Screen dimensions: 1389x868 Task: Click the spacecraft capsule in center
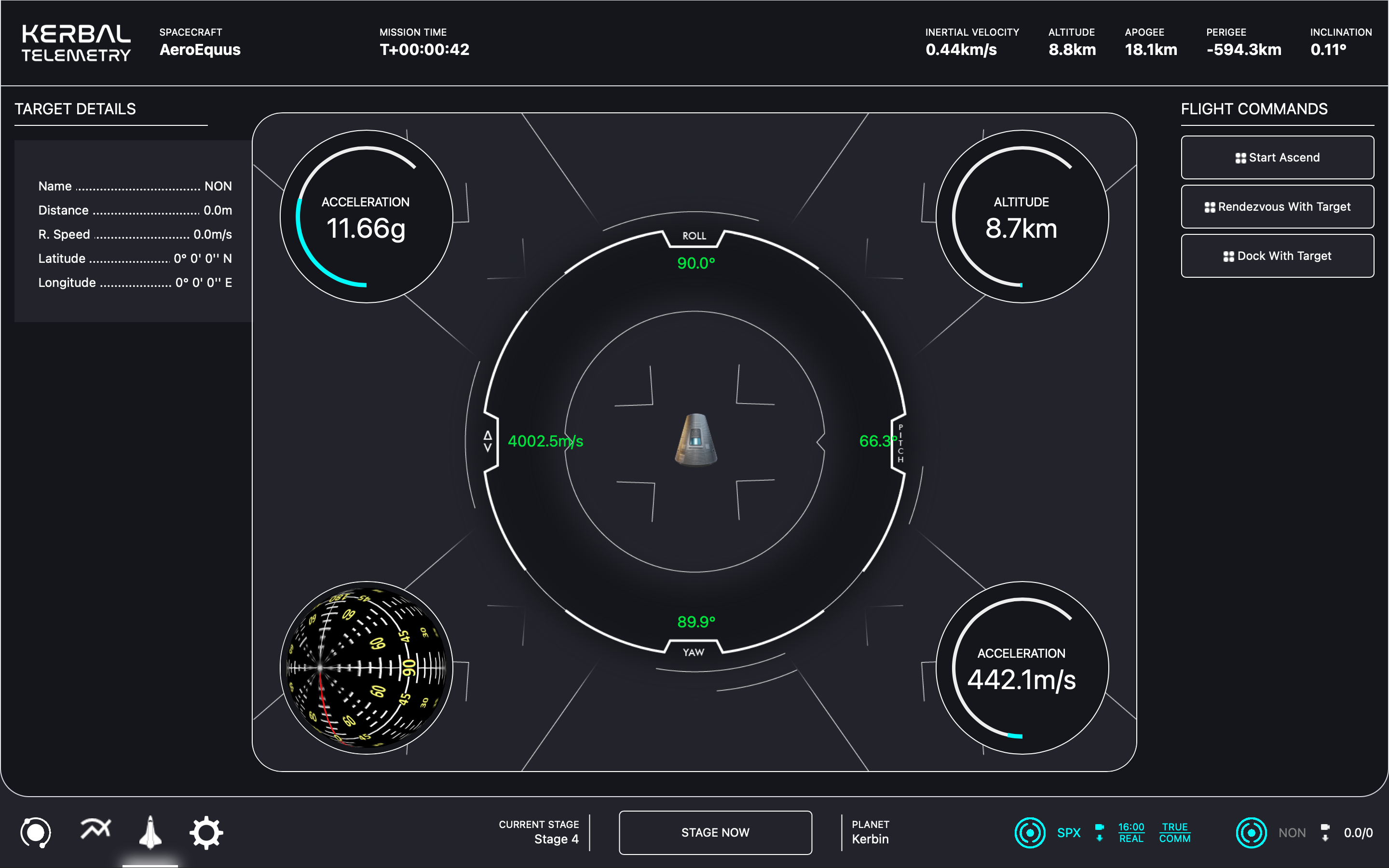point(695,440)
